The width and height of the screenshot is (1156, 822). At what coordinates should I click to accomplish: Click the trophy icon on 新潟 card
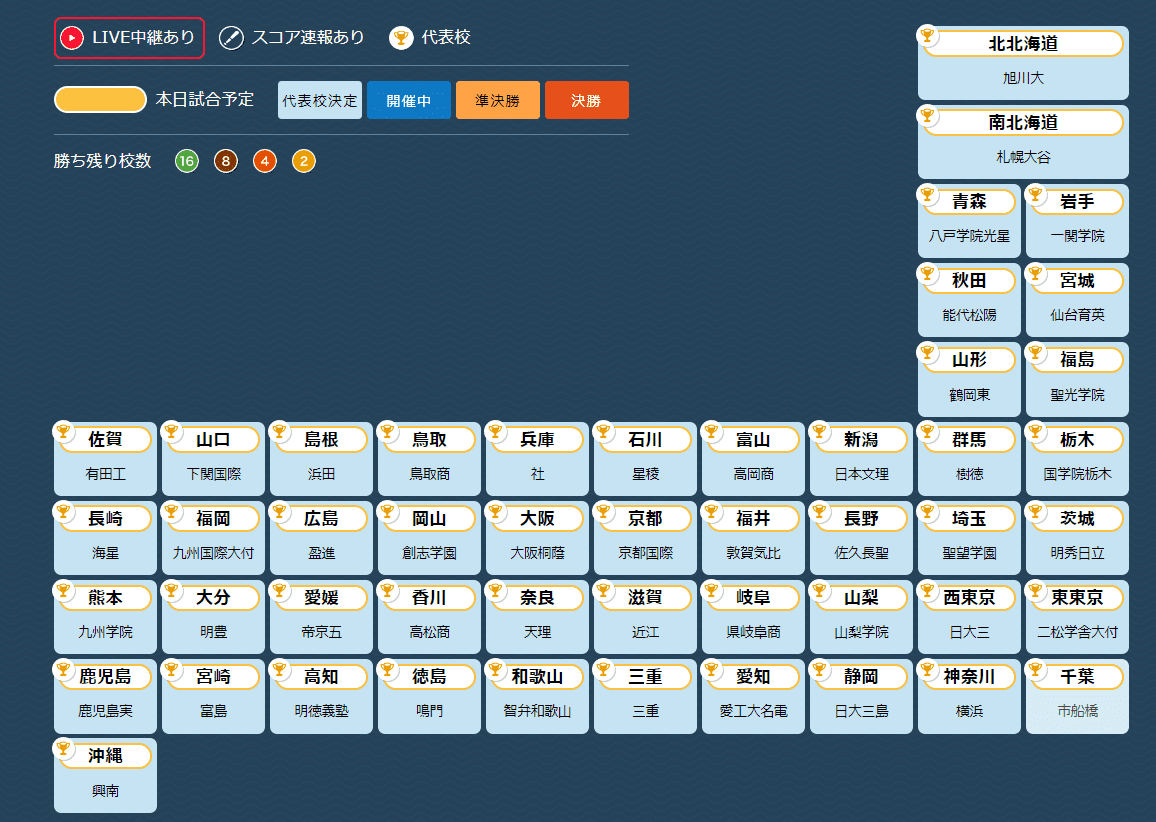[x=819, y=431]
